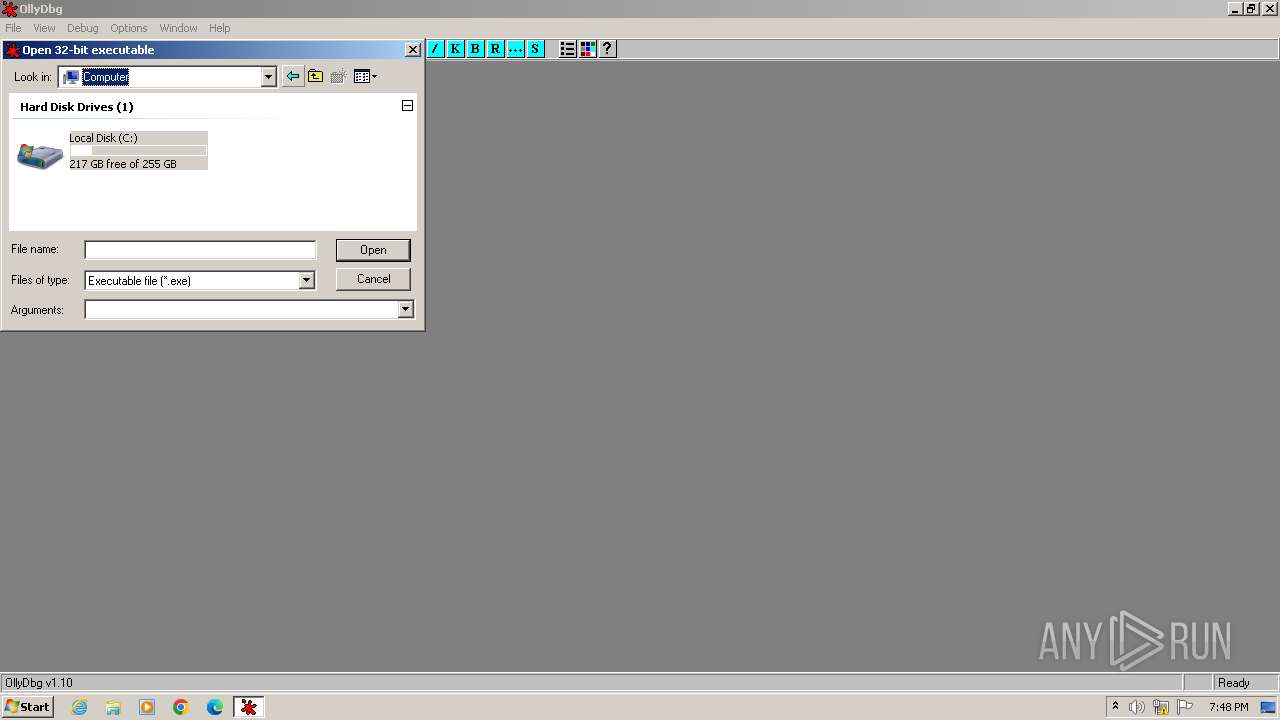1280x720 pixels.
Task: Click the Show desktop button
Action: (x=1269, y=707)
